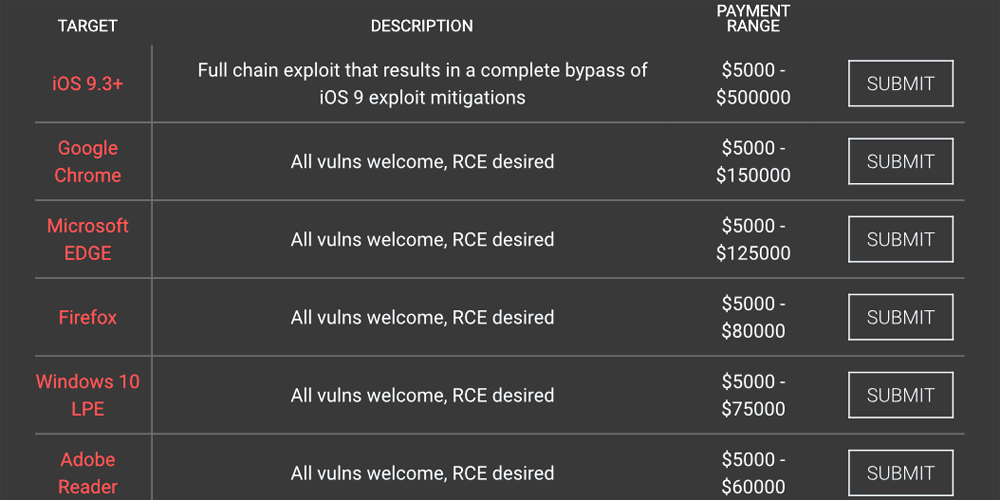
Task: Click the PAYMENT RANGE column header
Action: point(753,18)
